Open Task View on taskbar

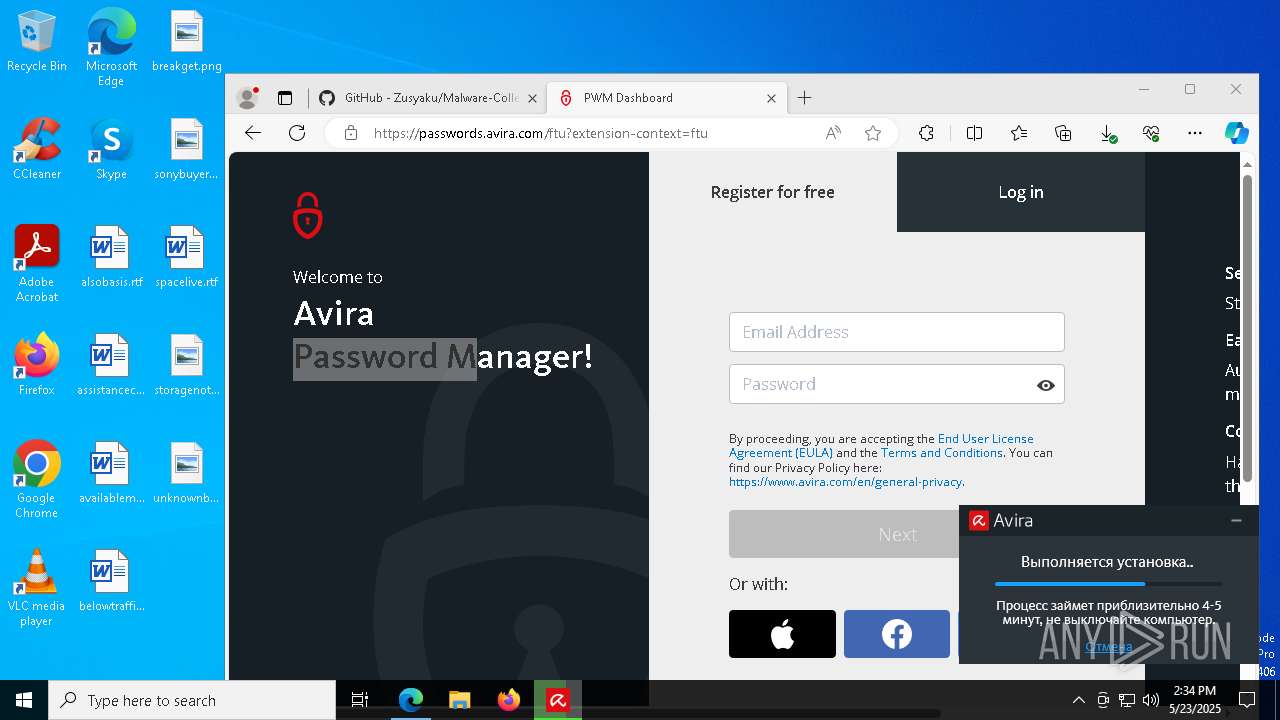(x=360, y=700)
